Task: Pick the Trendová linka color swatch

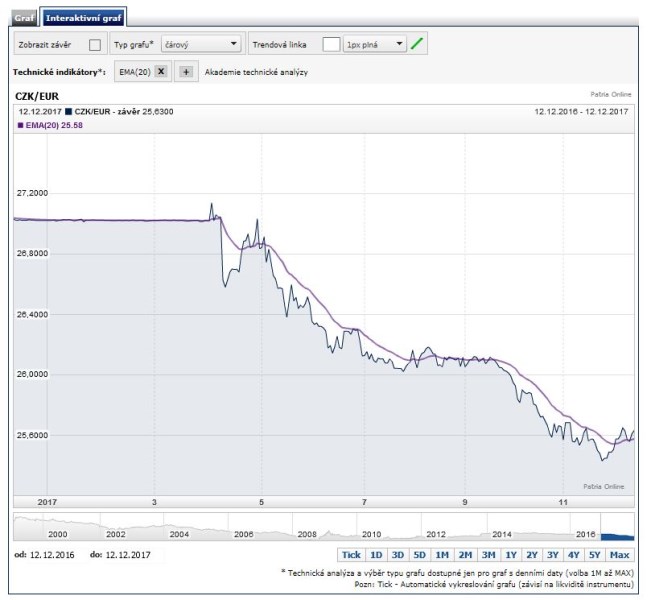Action: (x=330, y=44)
